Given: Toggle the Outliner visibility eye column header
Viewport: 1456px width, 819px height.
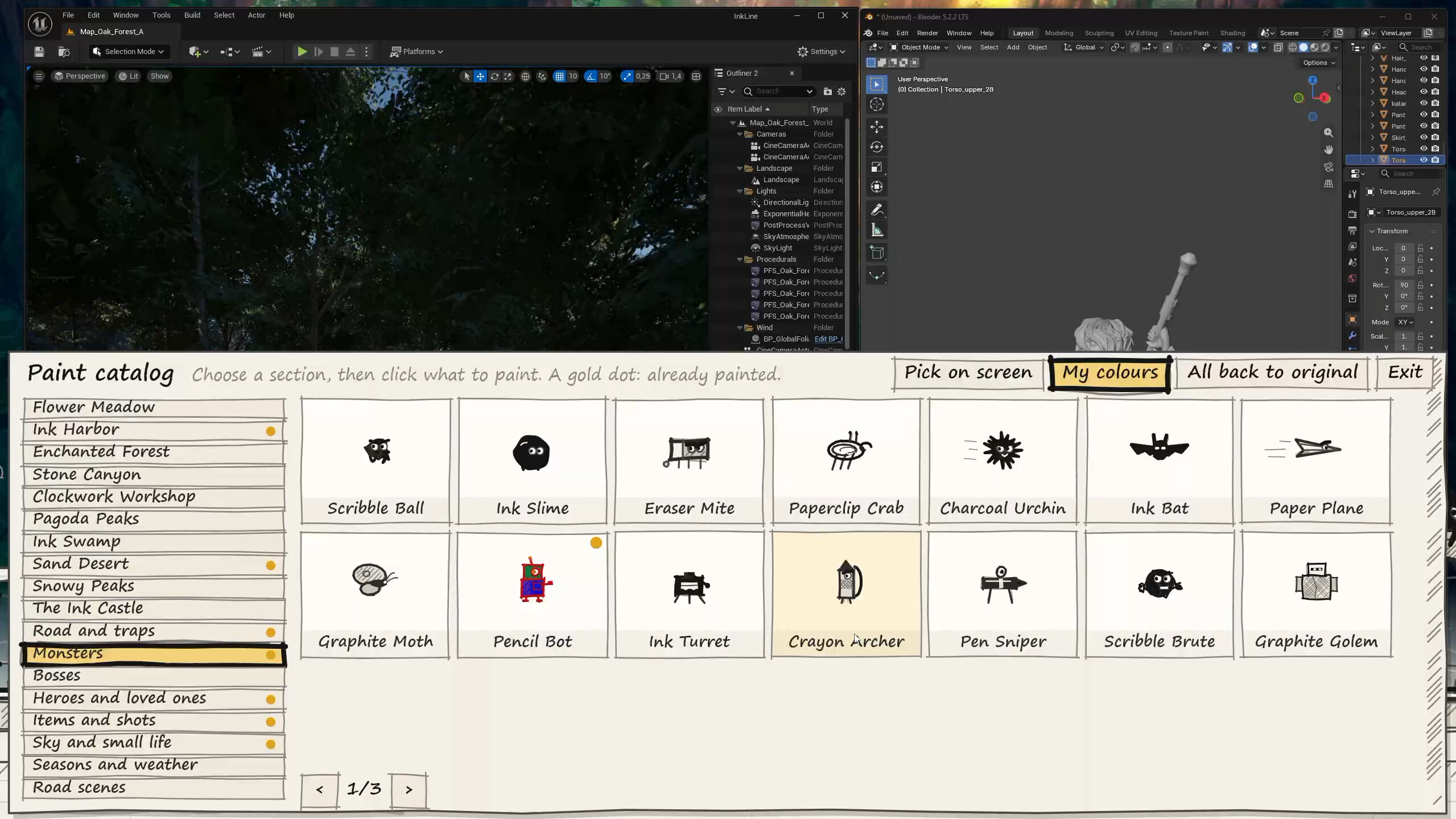Looking at the screenshot, I should (718, 109).
